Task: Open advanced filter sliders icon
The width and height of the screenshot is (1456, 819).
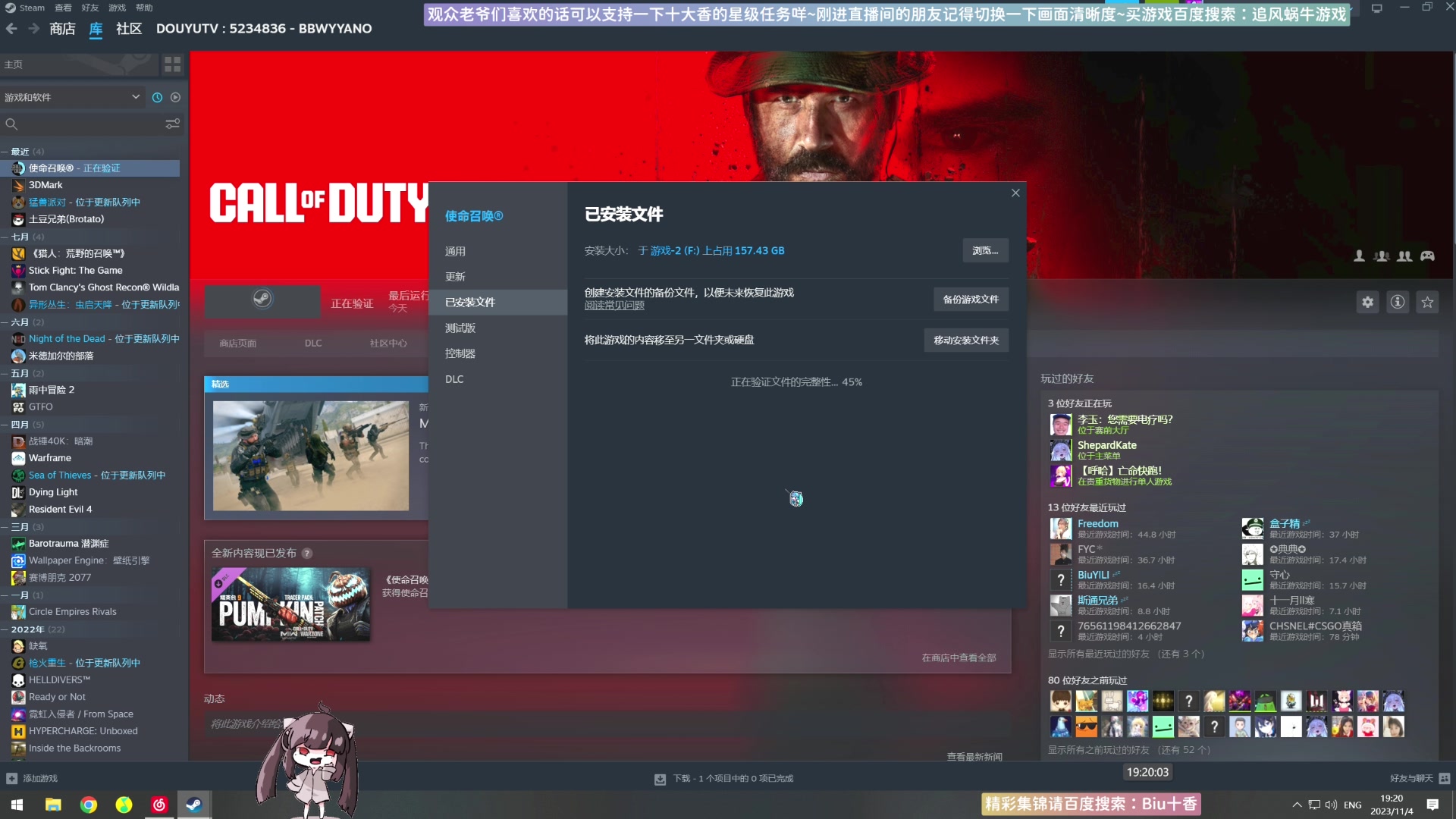Action: 173,124
